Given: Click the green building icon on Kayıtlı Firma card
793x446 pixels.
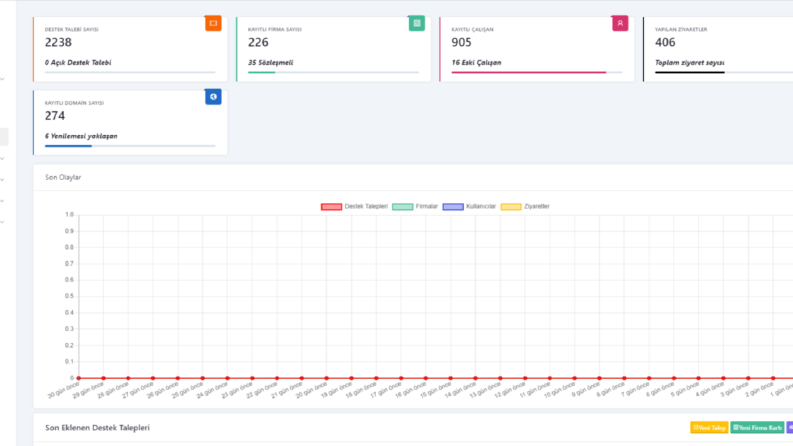Looking at the screenshot, I should coord(417,23).
